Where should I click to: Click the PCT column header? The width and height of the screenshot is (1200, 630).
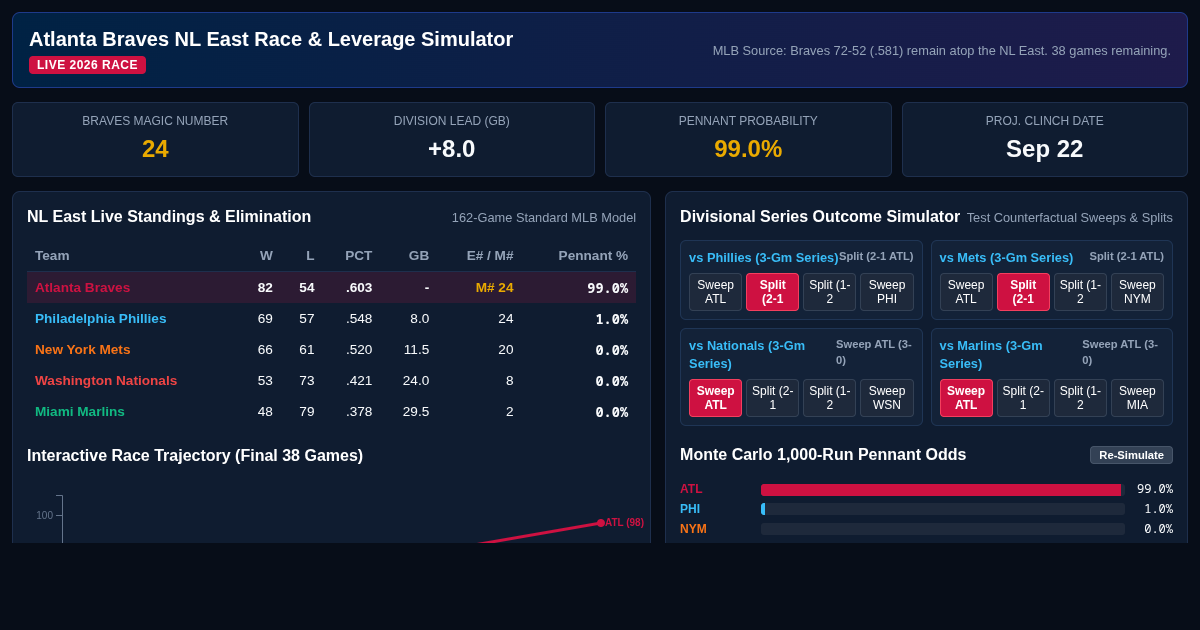(358, 255)
